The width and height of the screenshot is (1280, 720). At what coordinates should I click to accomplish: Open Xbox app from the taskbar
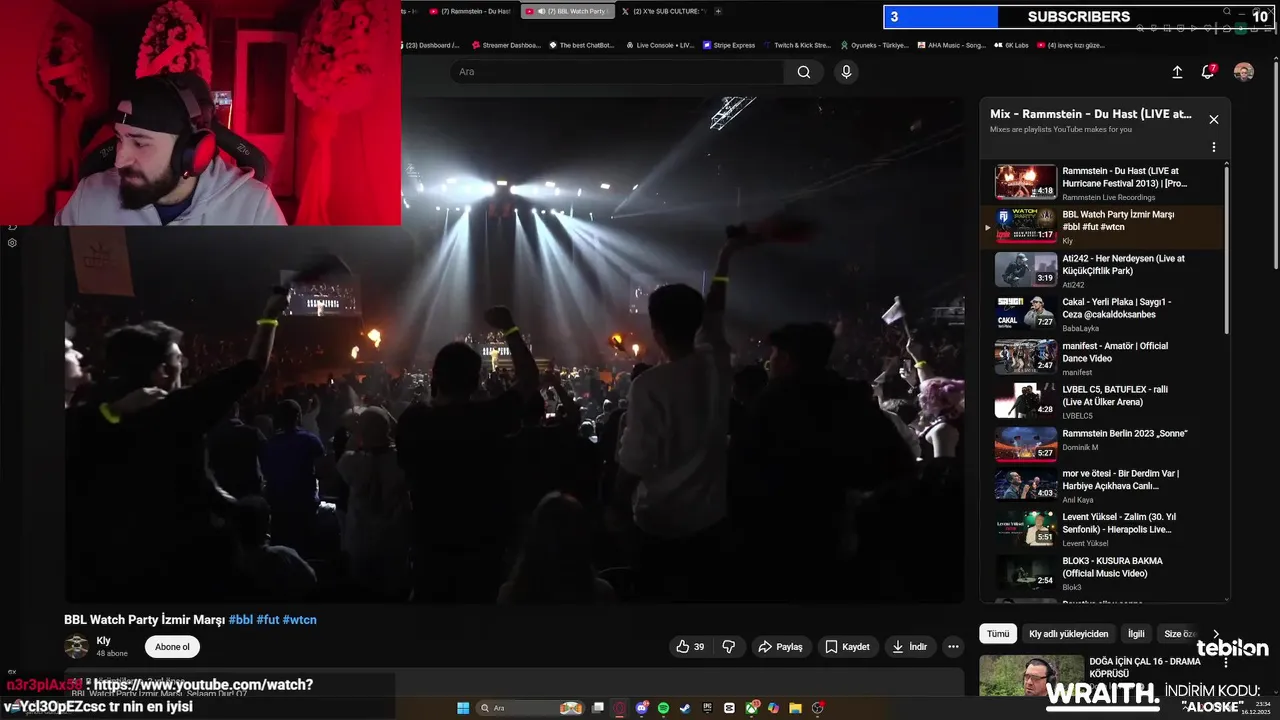coord(751,708)
